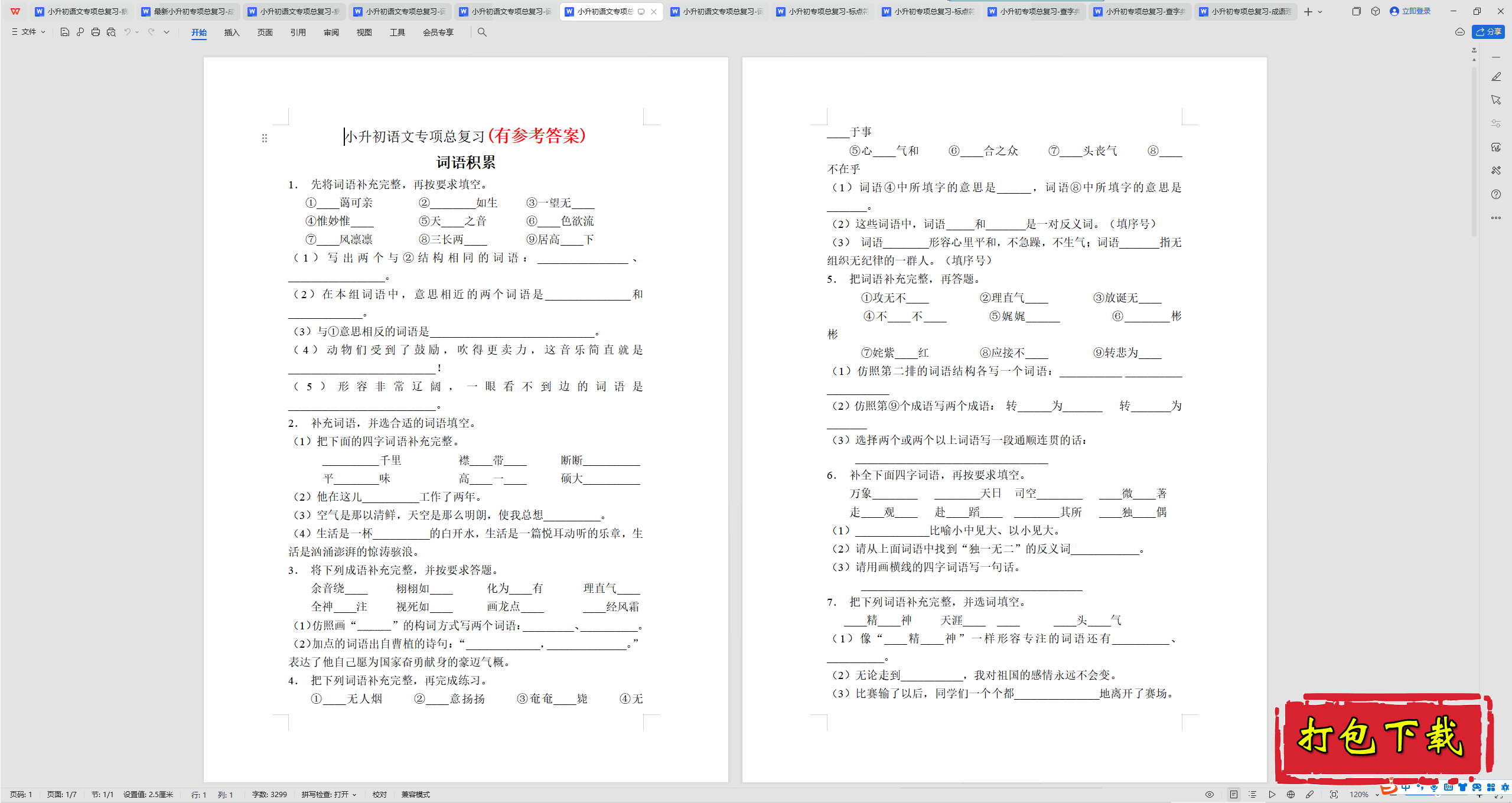
Task: Click 校对 proofreading in status bar
Action: click(380, 795)
